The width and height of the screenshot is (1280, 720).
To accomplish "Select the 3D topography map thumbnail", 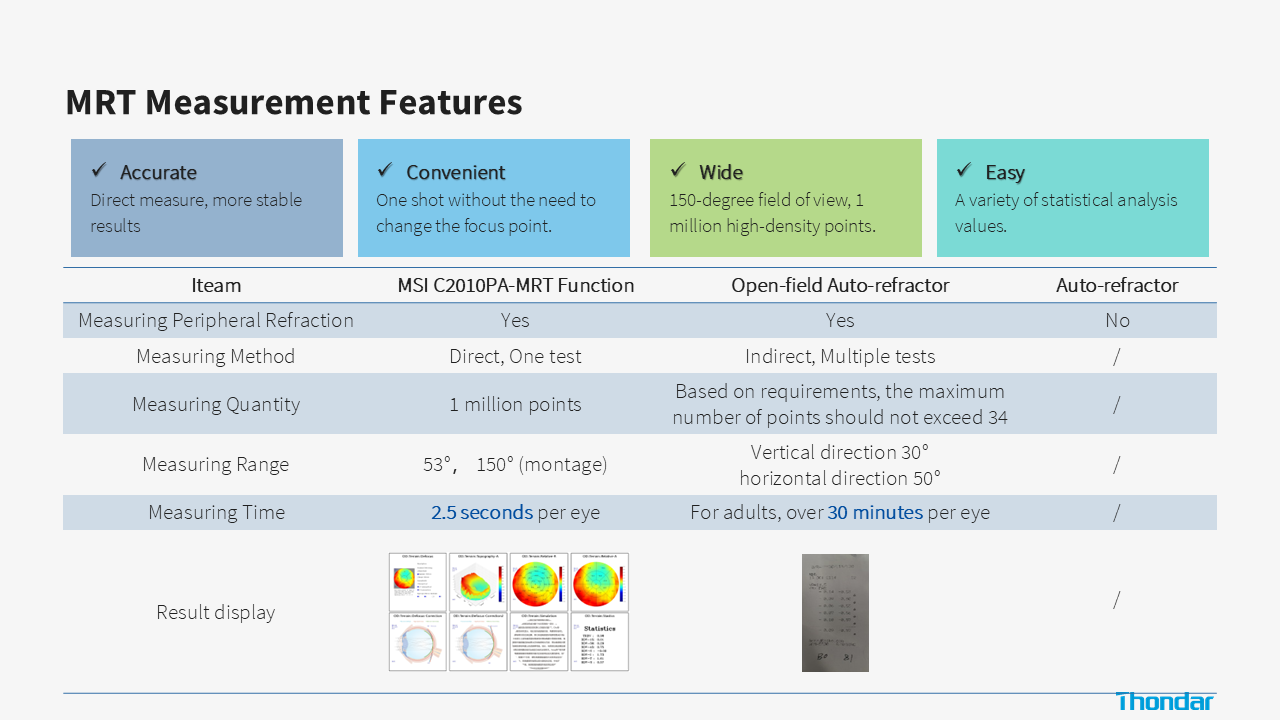I will tap(478, 582).
